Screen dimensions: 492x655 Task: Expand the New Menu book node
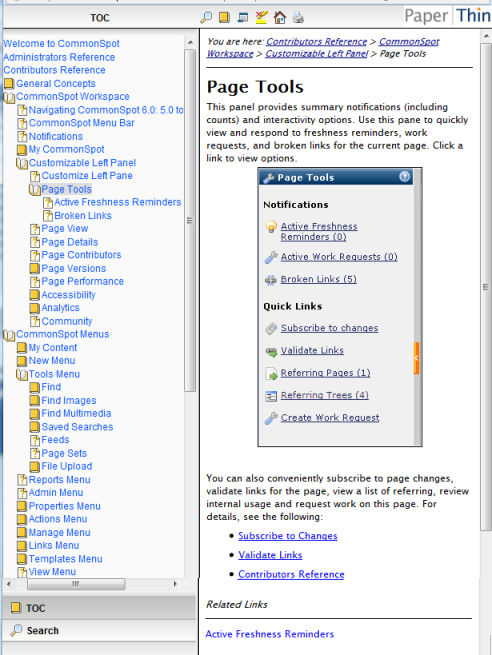[x=22, y=361]
